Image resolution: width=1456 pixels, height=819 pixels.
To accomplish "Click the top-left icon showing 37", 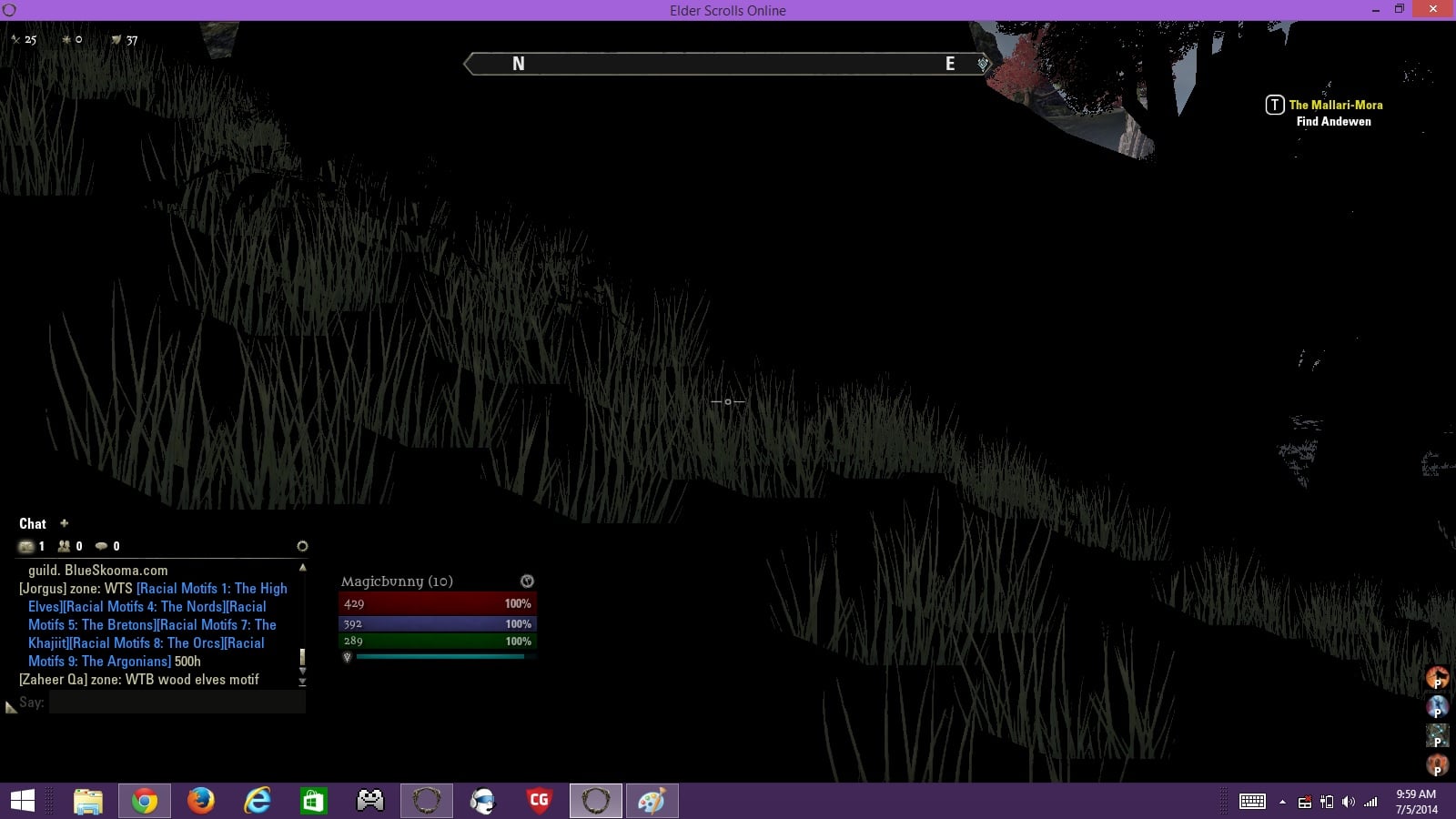I will click(x=116, y=40).
